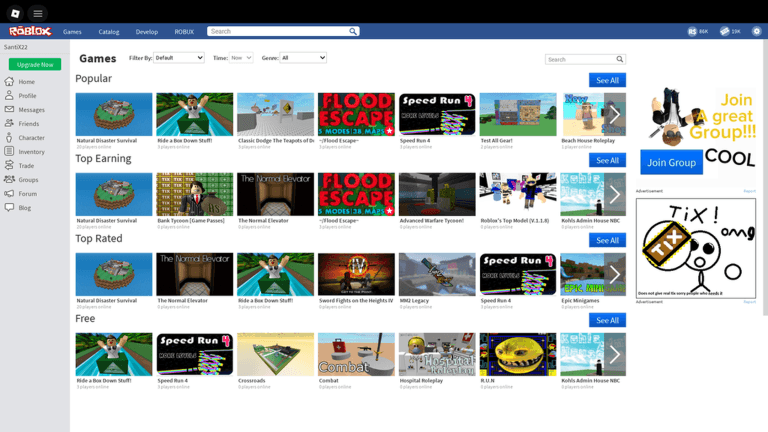
Task: Click the Forum icon in the sidebar
Action: (9, 193)
